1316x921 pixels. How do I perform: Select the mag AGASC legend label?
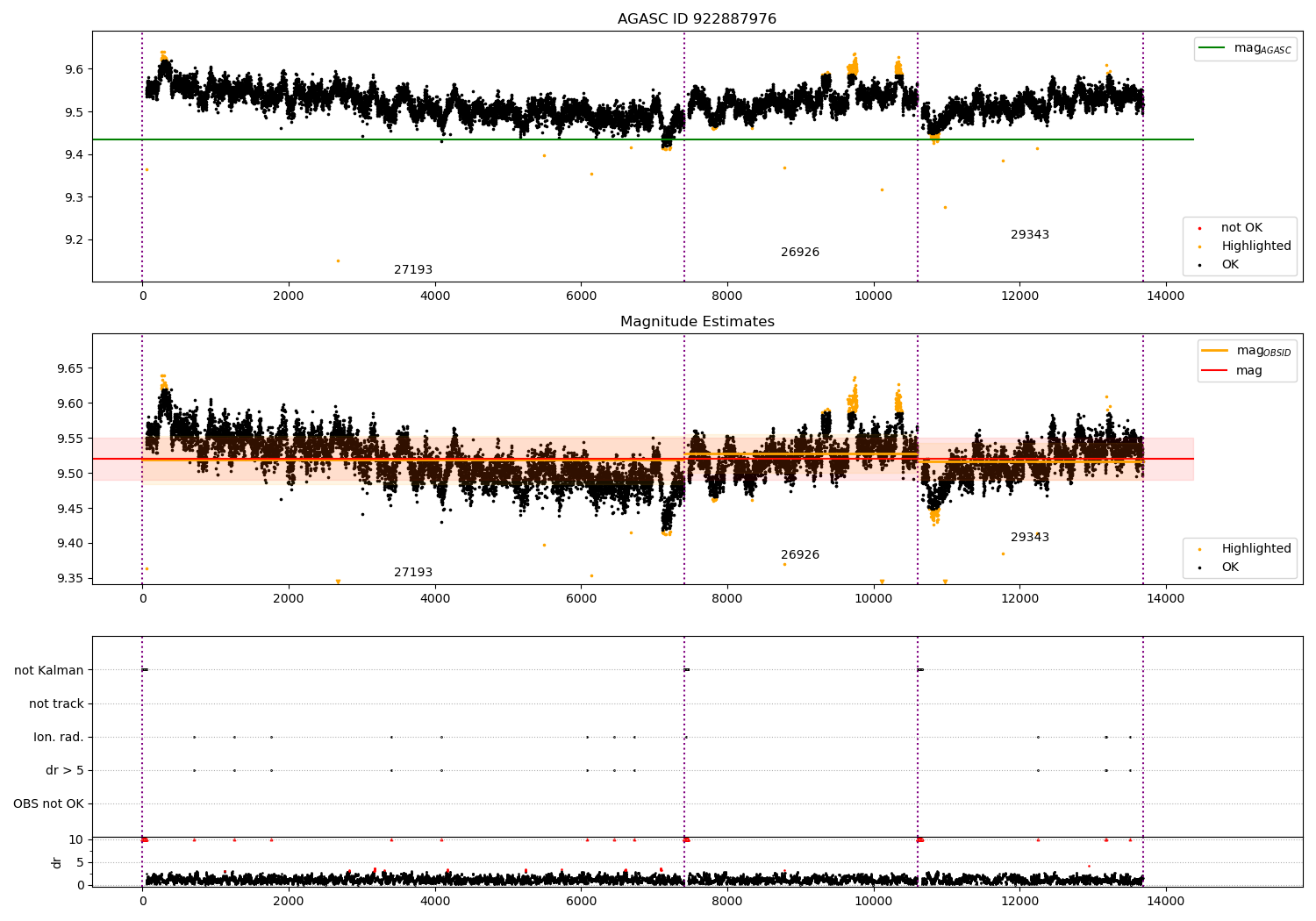[1262, 48]
